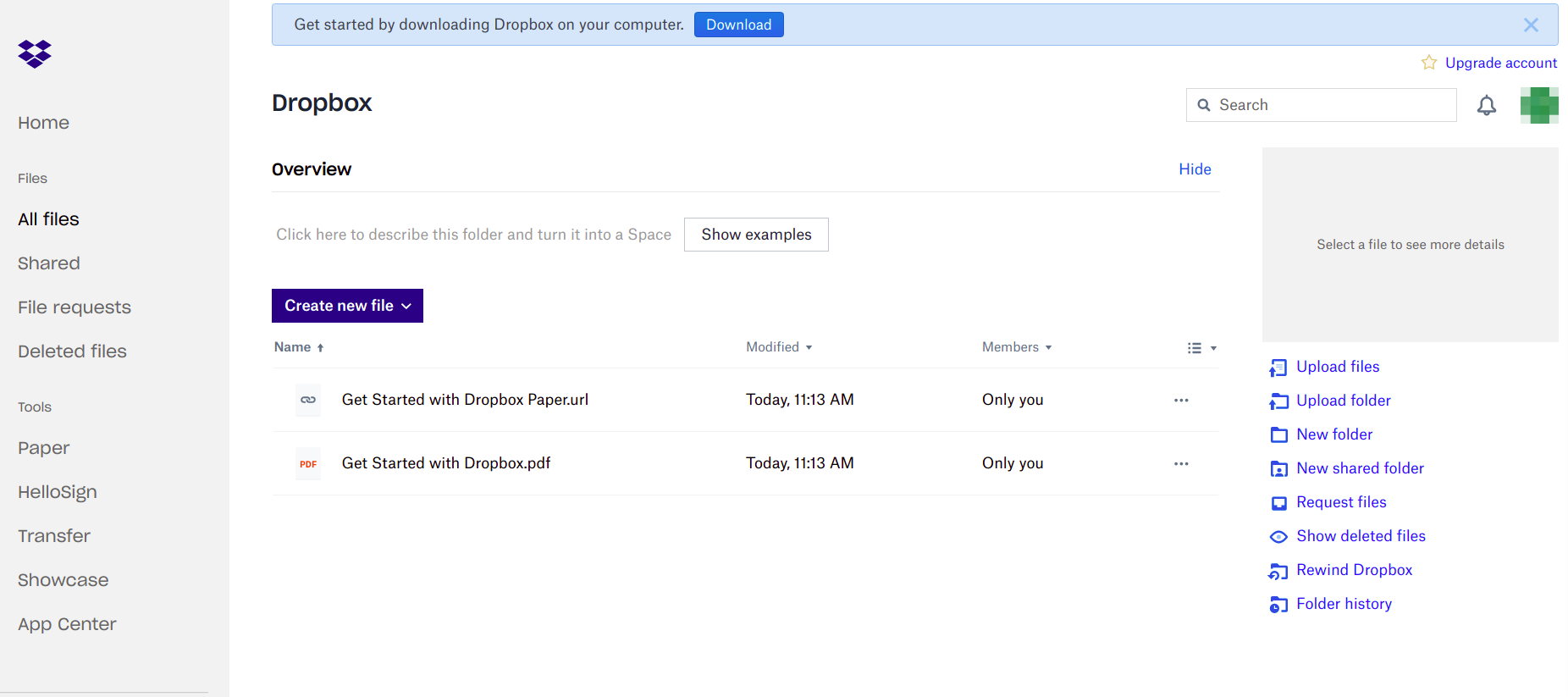Click the star icon beside Upgrade account
Viewport: 1568px width, 697px height.
1429,63
